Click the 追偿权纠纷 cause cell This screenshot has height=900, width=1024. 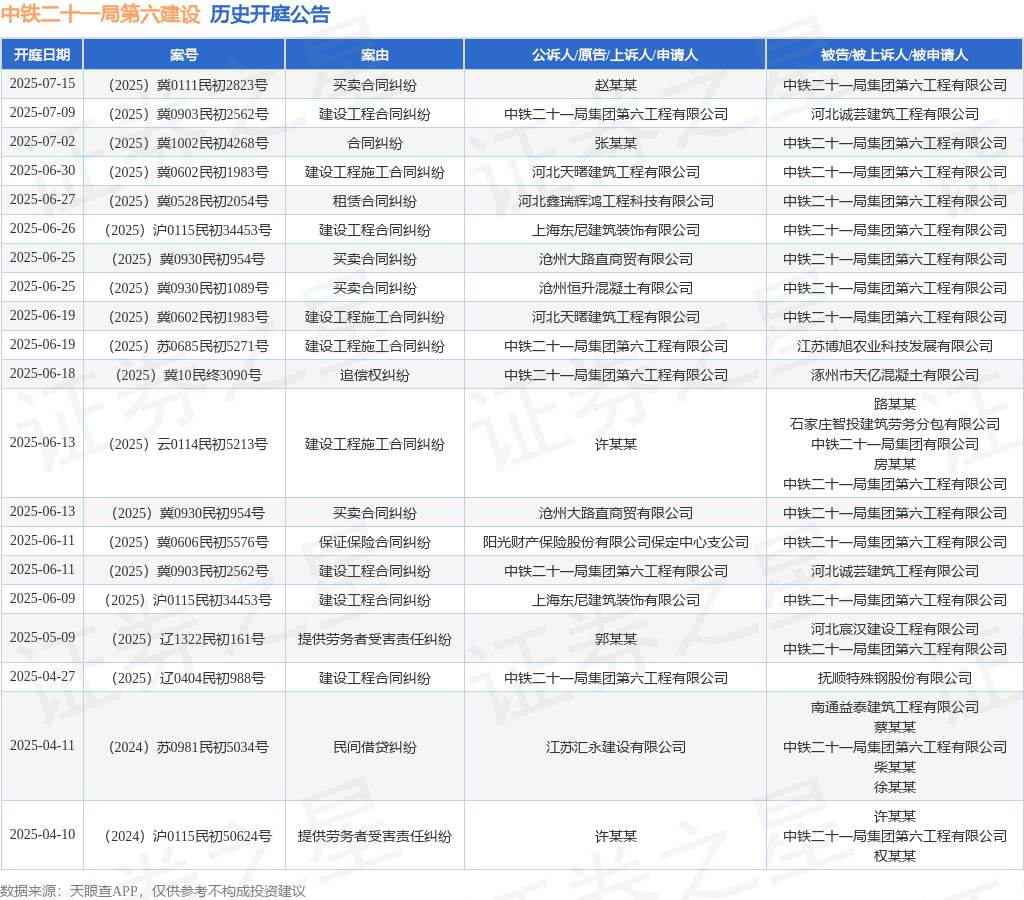(x=374, y=375)
